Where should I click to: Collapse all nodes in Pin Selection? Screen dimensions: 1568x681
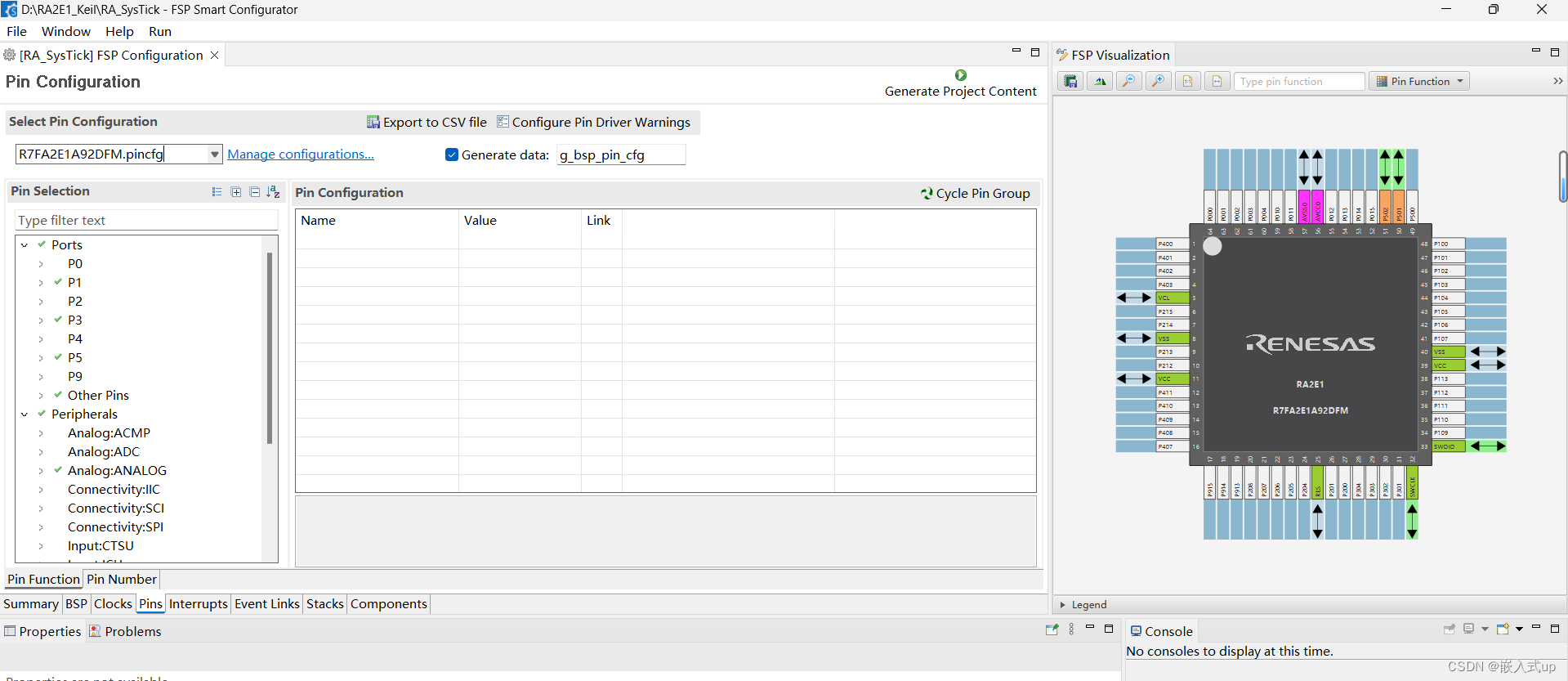254,192
